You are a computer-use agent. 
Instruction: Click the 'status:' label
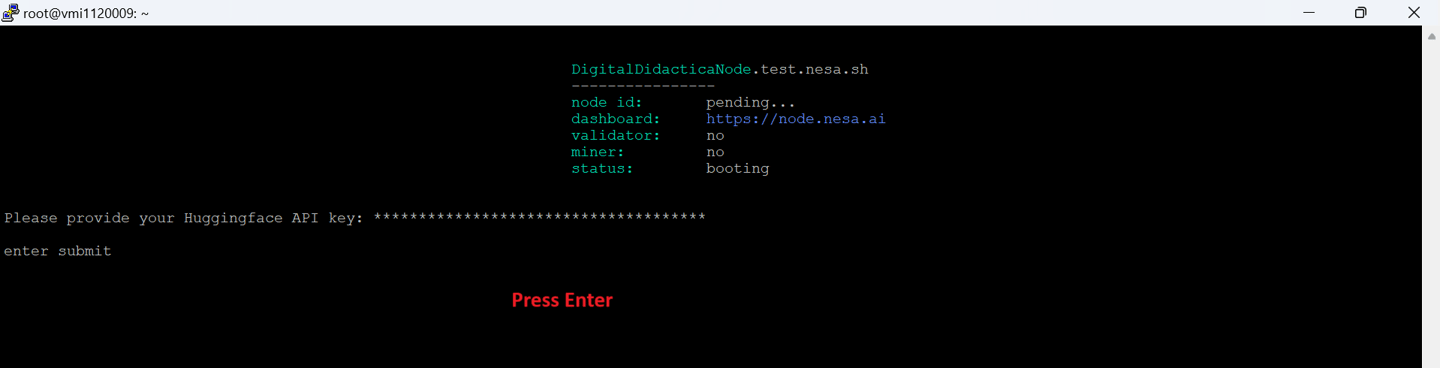(x=602, y=169)
